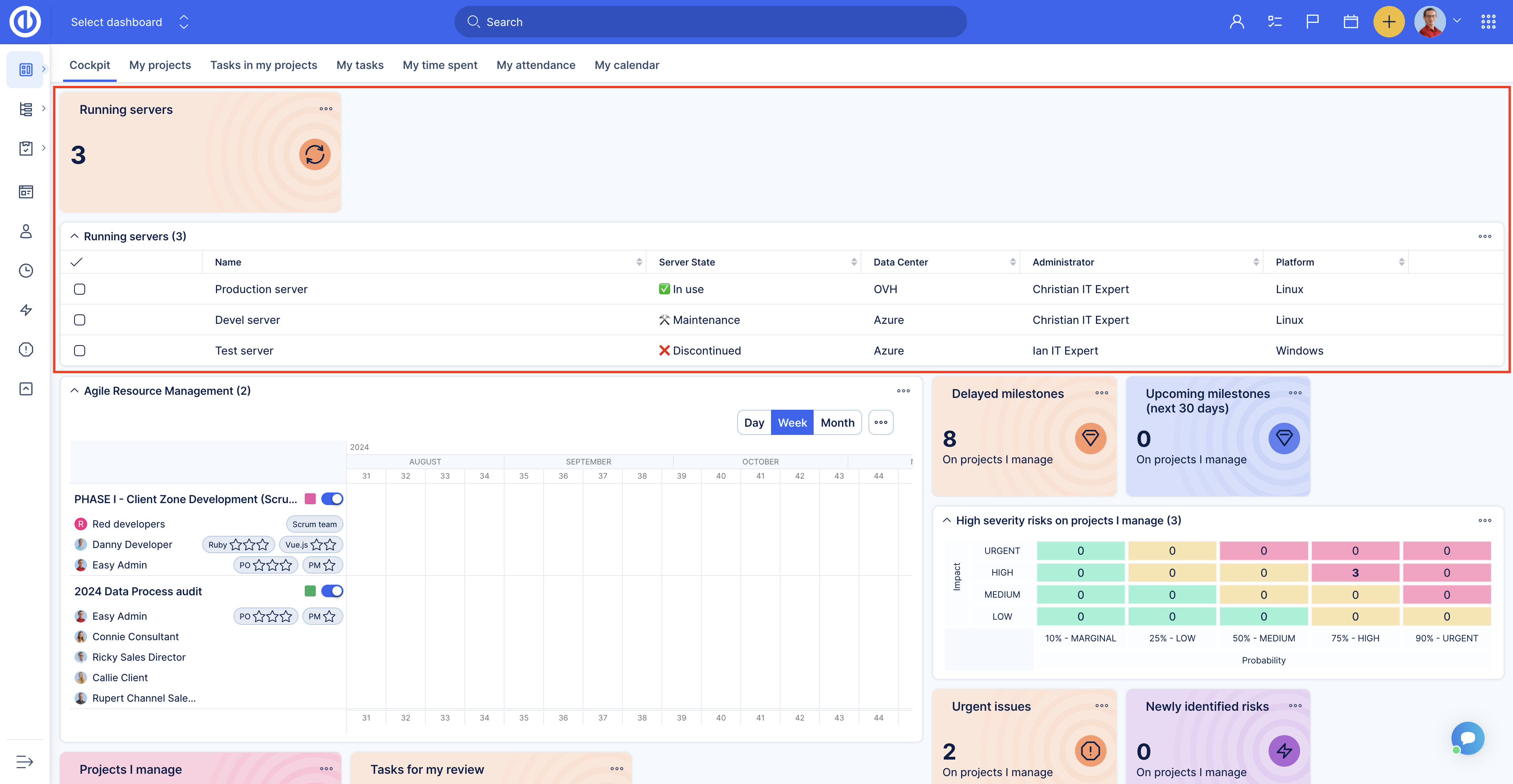Select the Month view button

[837, 422]
